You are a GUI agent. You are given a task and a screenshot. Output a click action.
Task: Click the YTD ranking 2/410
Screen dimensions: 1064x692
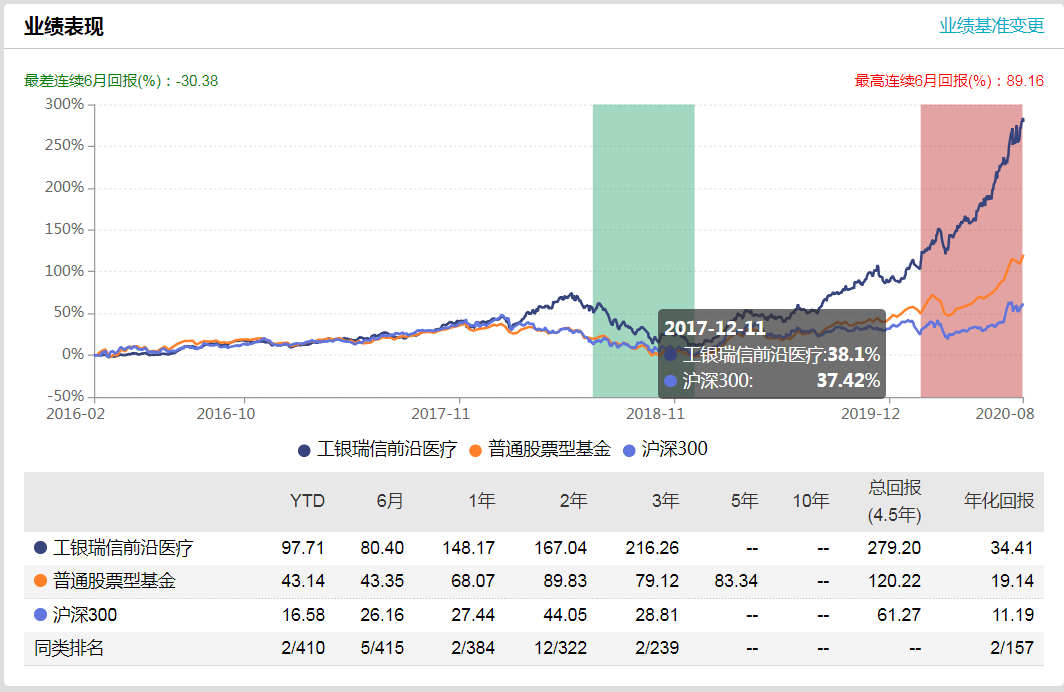click(303, 648)
